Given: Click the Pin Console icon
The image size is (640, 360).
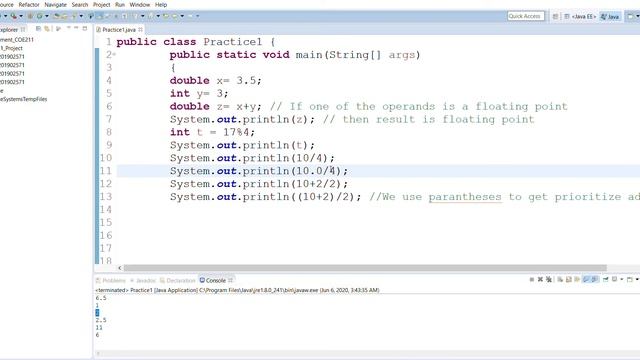Looking at the screenshot, I should point(606,280).
